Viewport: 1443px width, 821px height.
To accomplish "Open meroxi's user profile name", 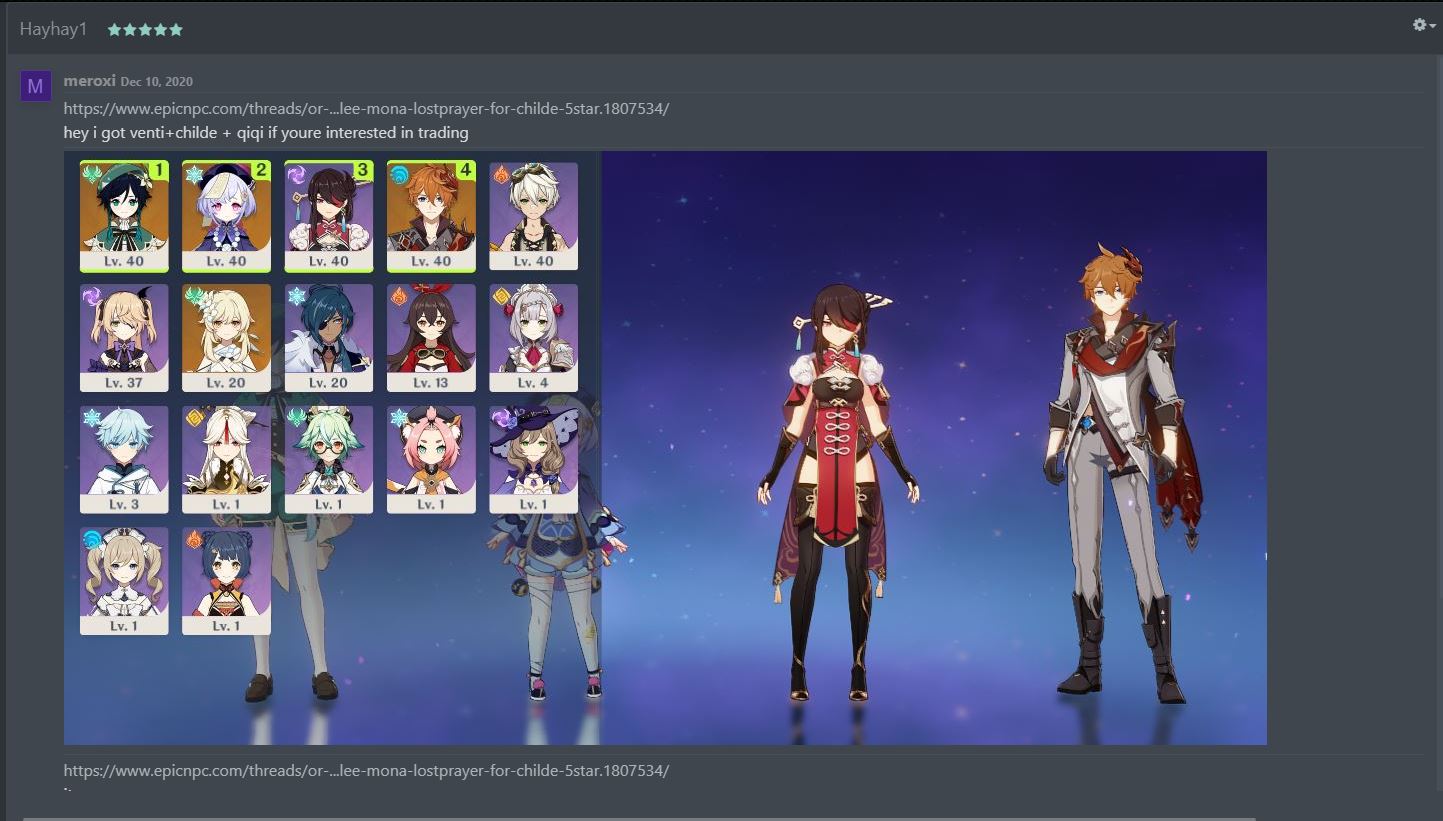I will (89, 80).
